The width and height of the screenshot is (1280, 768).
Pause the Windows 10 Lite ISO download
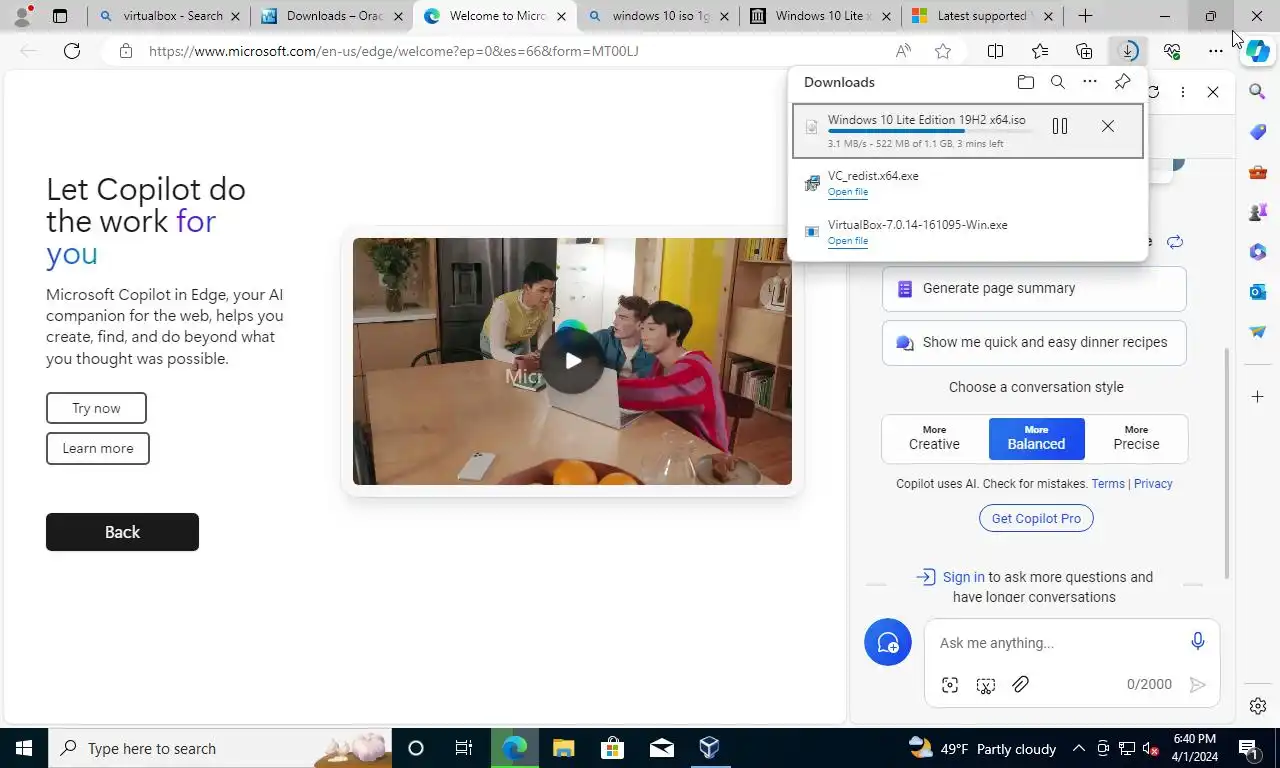point(1060,126)
